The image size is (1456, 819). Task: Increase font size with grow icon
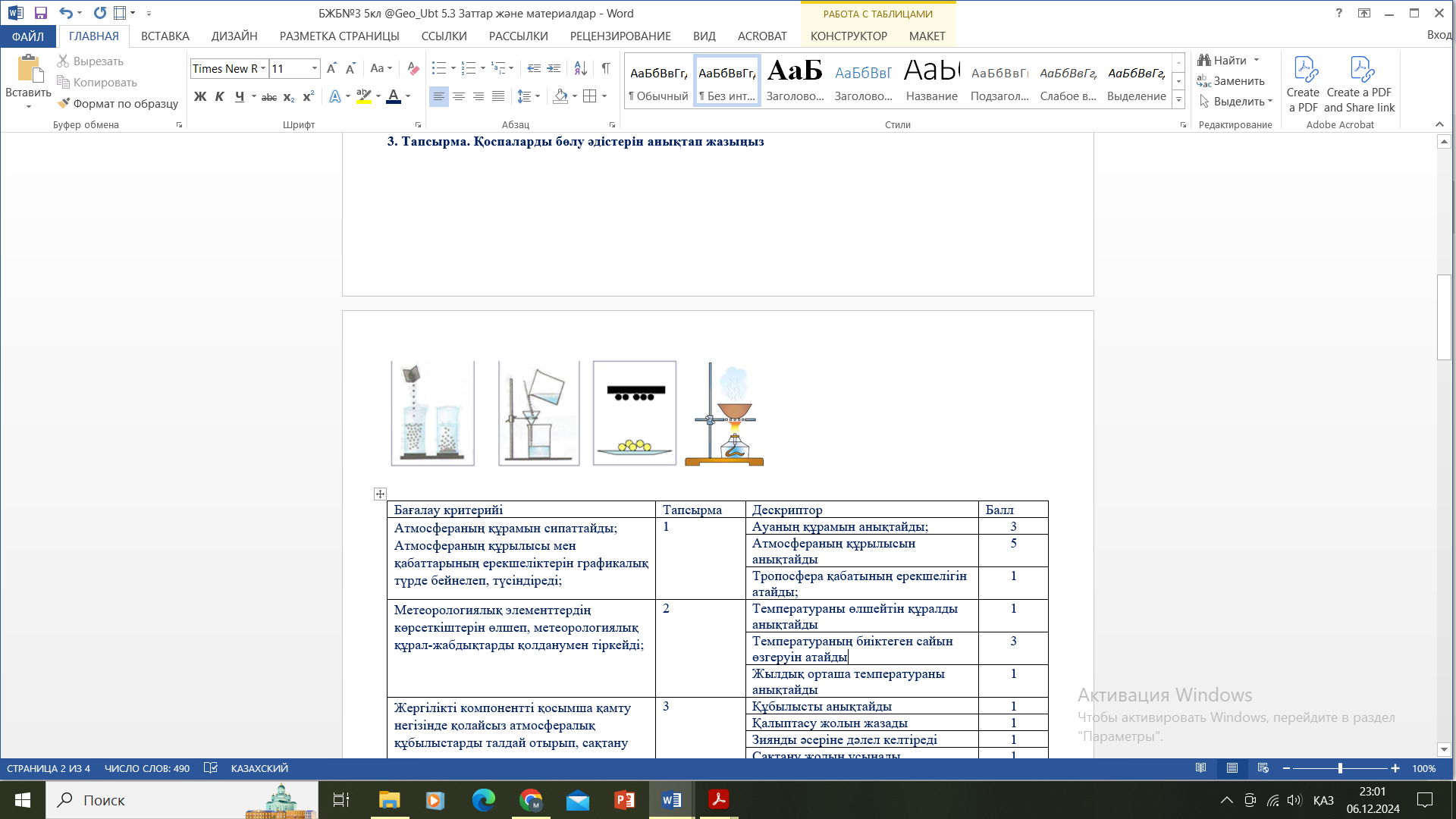click(x=331, y=68)
